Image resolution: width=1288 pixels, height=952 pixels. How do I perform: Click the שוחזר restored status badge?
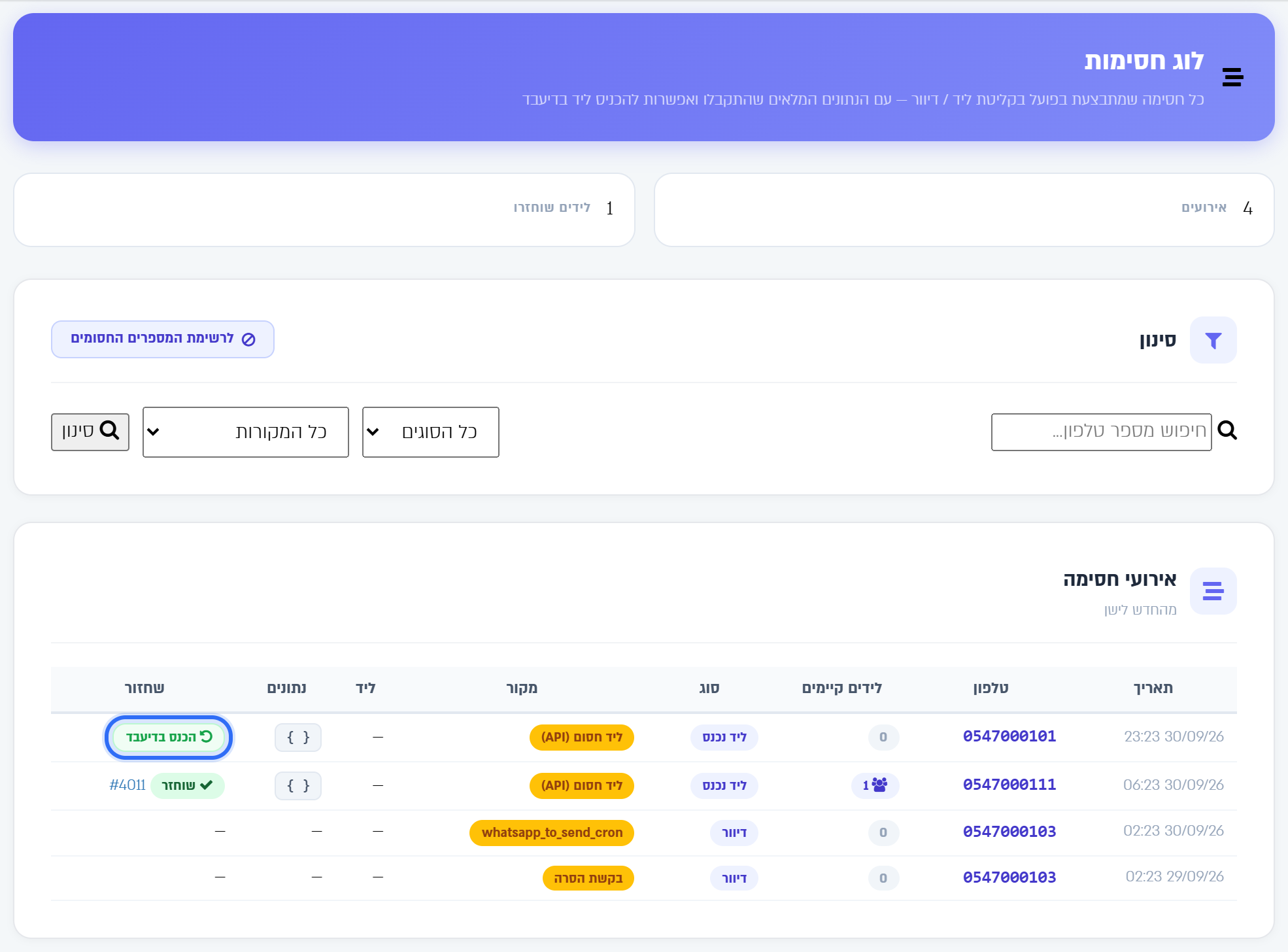[188, 786]
